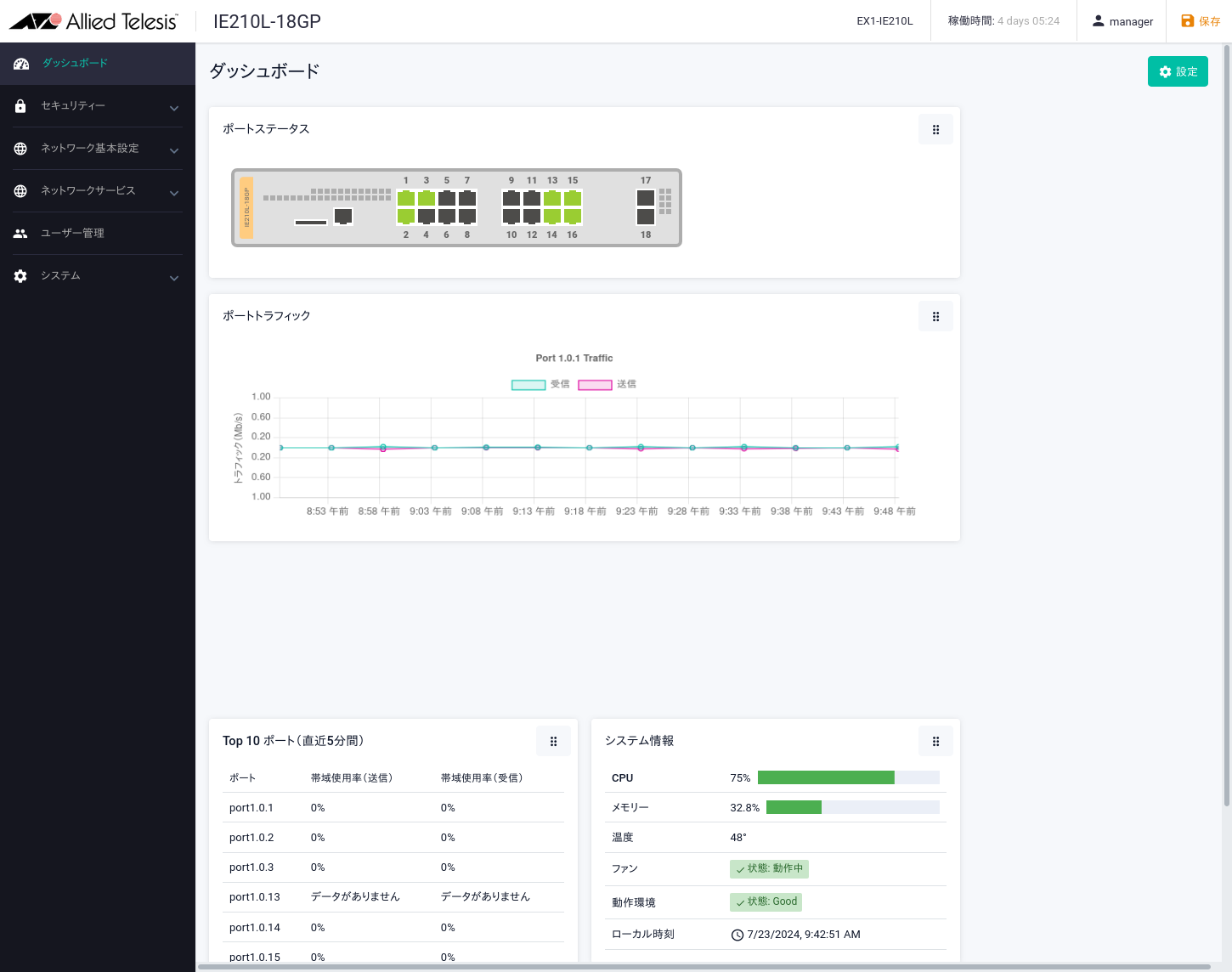Toggle the 受信 legend series in chart
Screen dimensions: 1232x972
(540, 385)
